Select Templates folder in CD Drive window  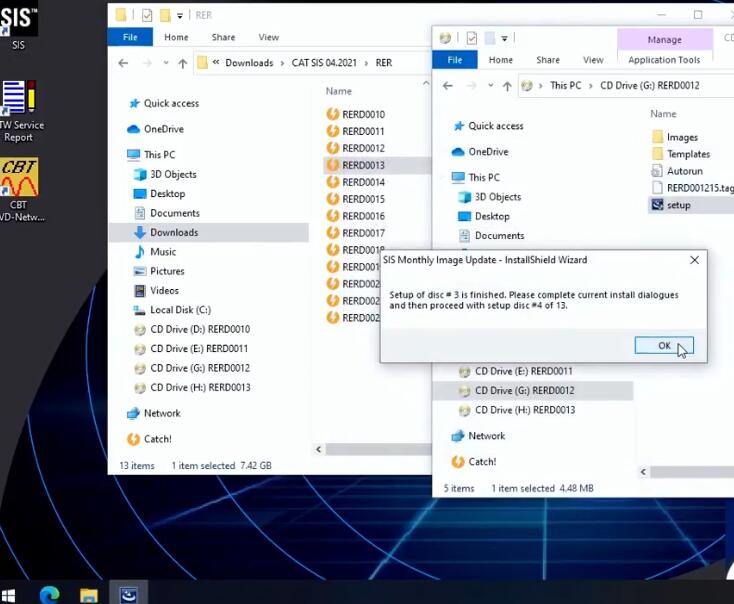[688, 154]
